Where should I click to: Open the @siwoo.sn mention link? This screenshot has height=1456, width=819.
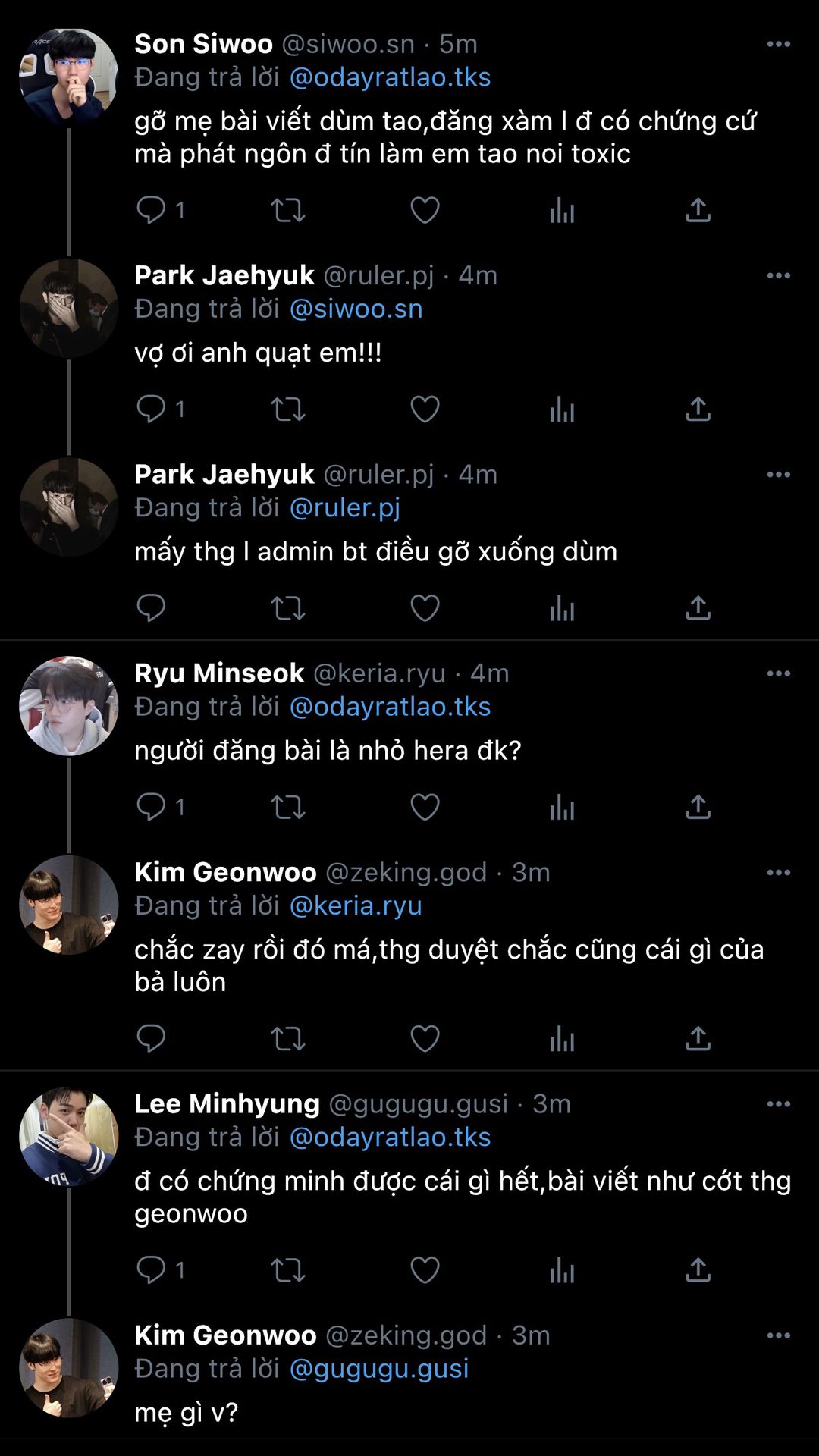click(356, 309)
